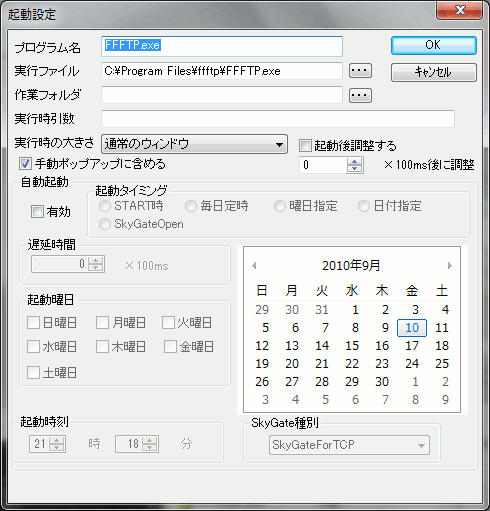490x511 pixels.
Task: Open the SkyGate種別 dropdown
Action: 349,445
